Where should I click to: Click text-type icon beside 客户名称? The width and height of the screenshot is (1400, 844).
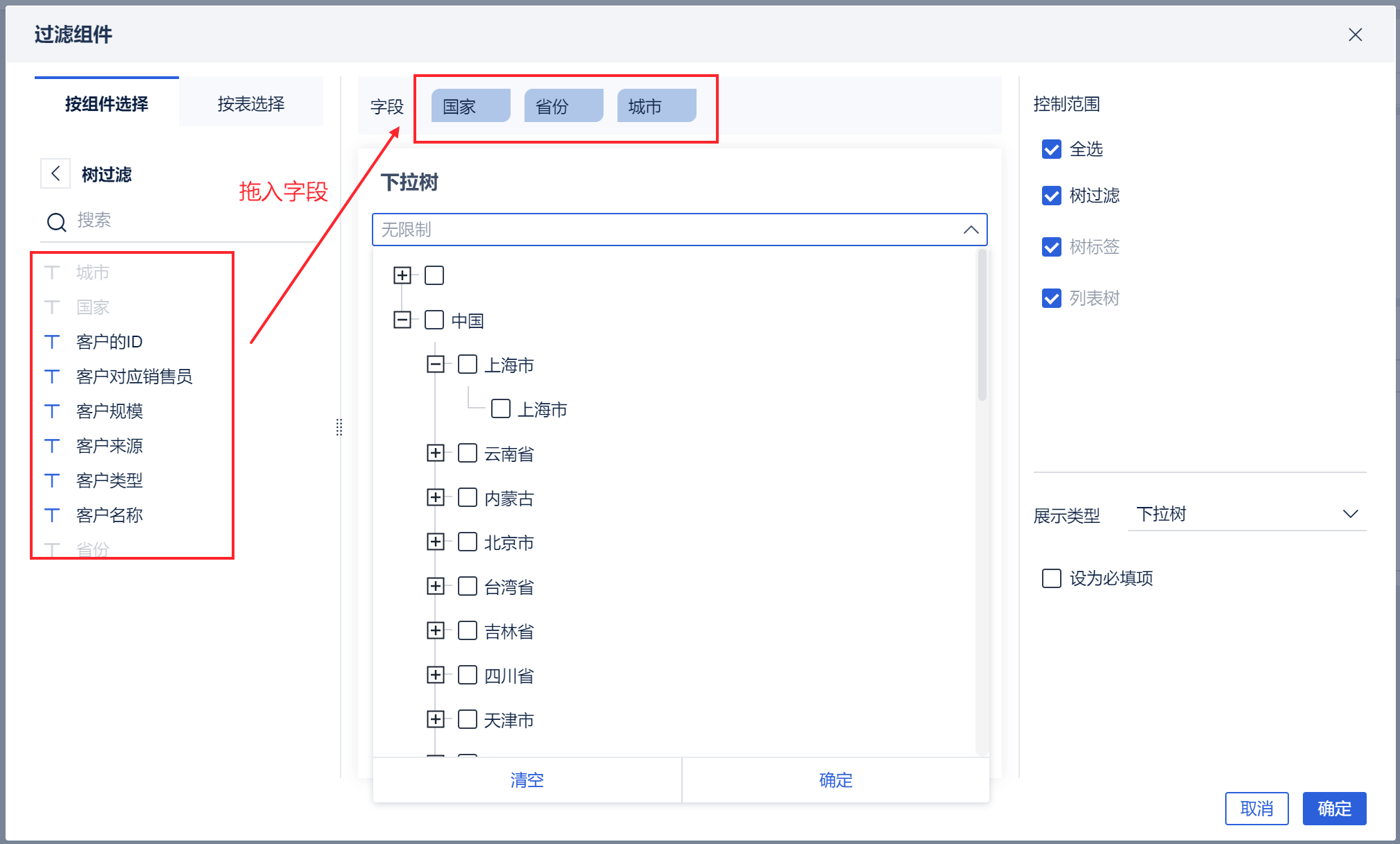(53, 515)
